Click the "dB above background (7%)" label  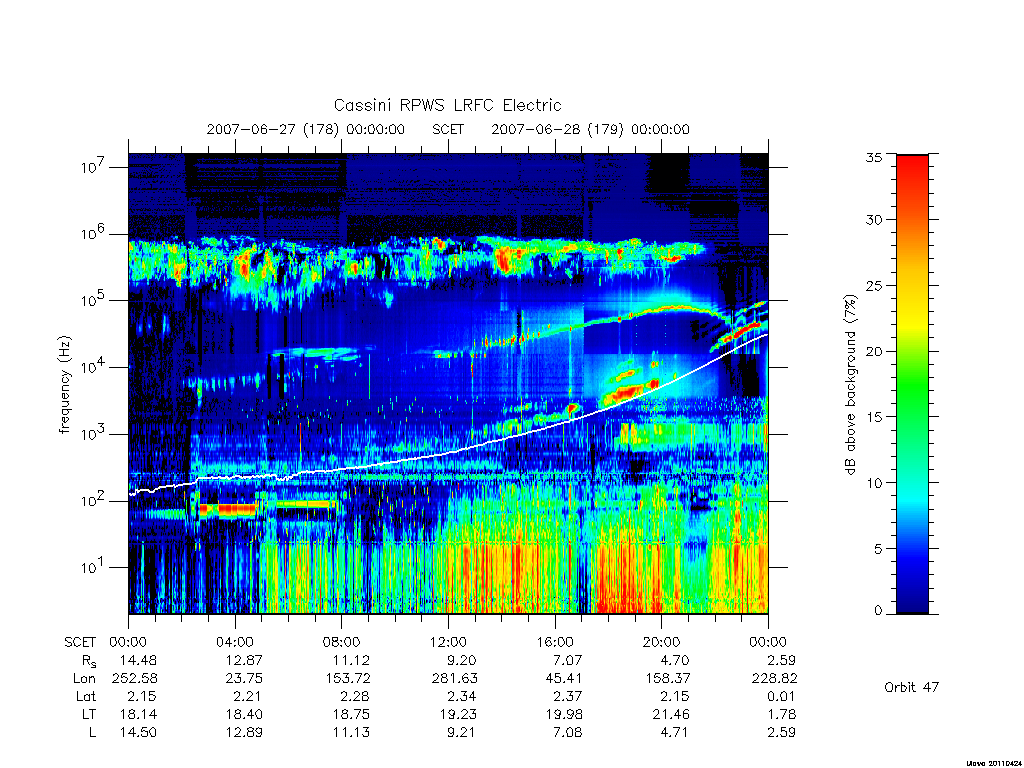click(850, 385)
